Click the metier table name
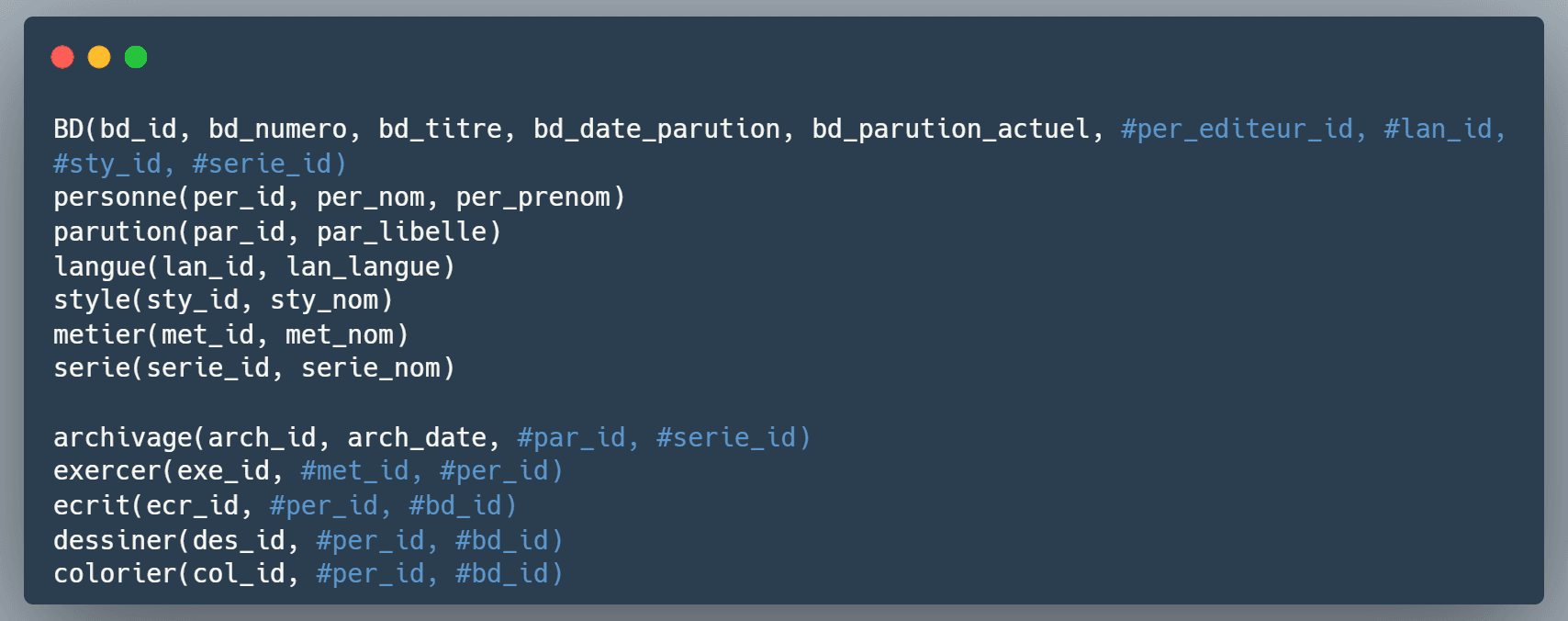1568x621 pixels. [x=99, y=335]
